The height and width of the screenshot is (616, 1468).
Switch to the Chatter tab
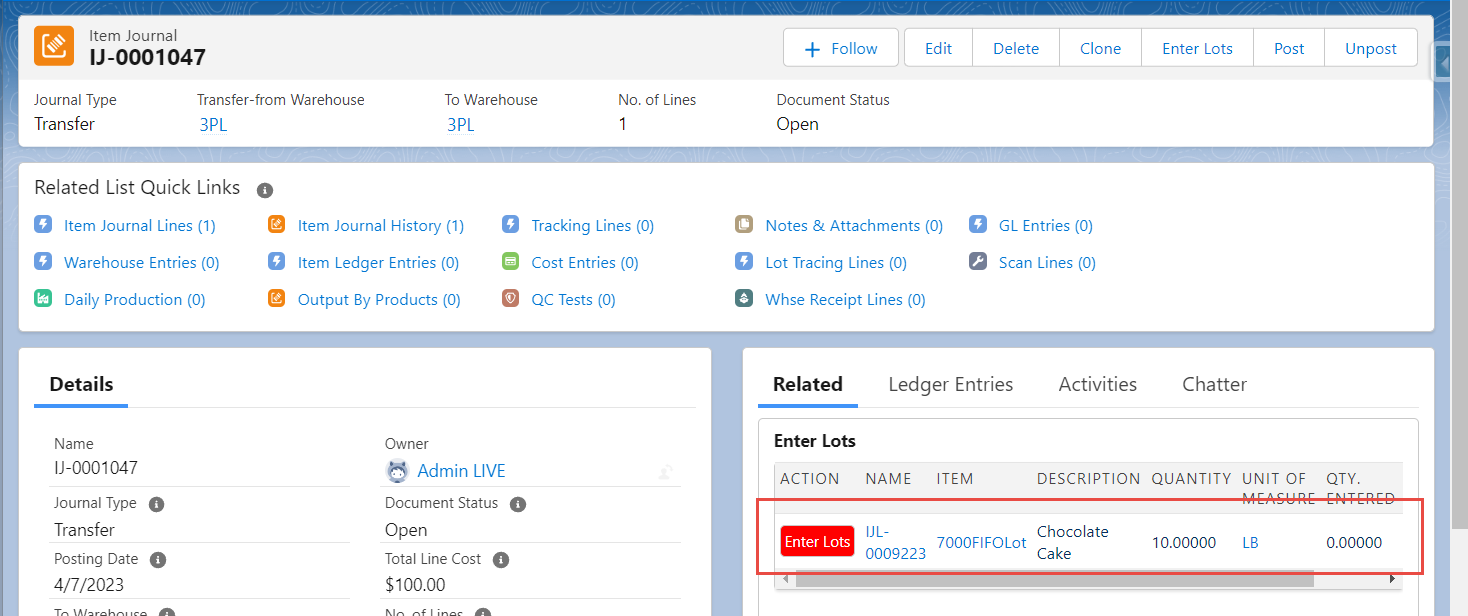point(1214,384)
